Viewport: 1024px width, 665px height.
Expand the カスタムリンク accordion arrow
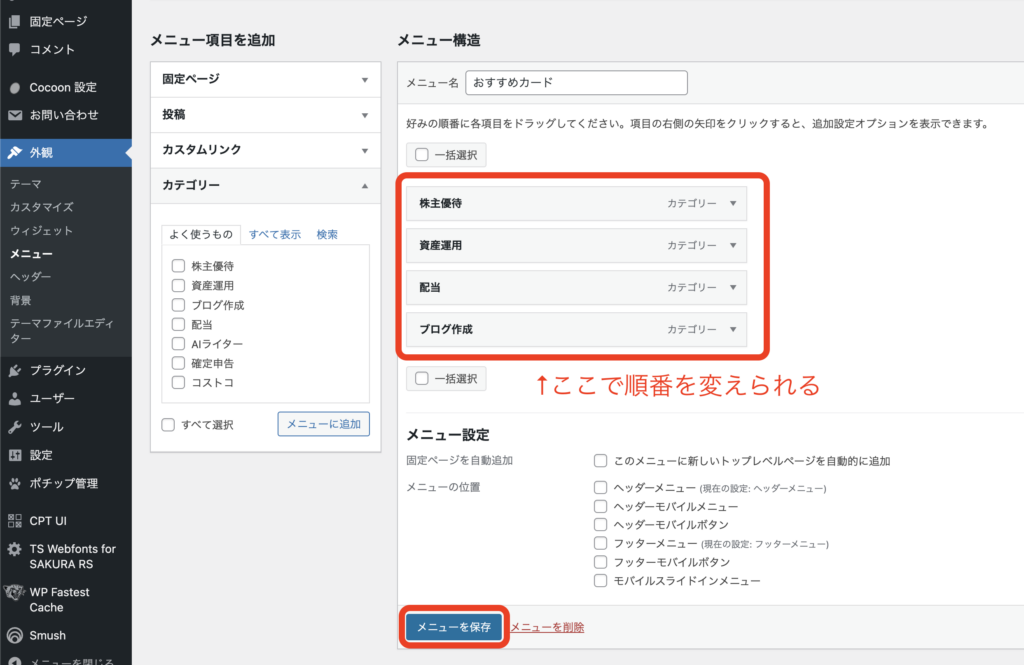point(365,150)
